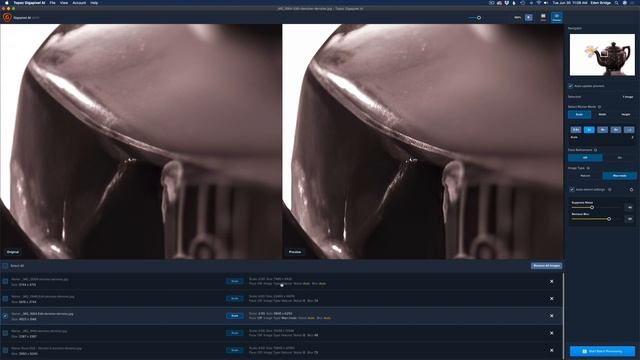Click the Dropbox icon in menu bar
640x360 pixels.
[507, 3]
